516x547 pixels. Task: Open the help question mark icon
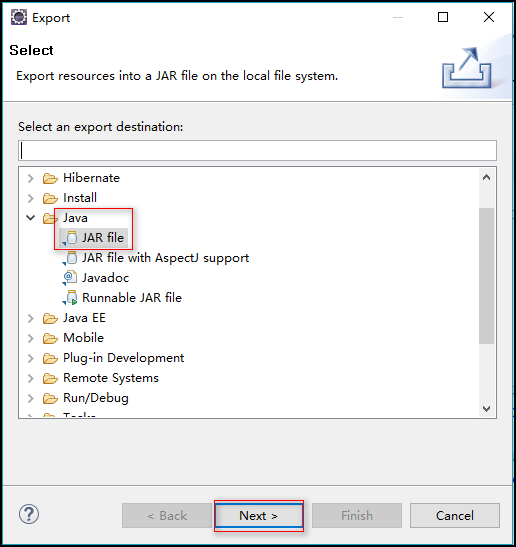pyautogui.click(x=29, y=514)
